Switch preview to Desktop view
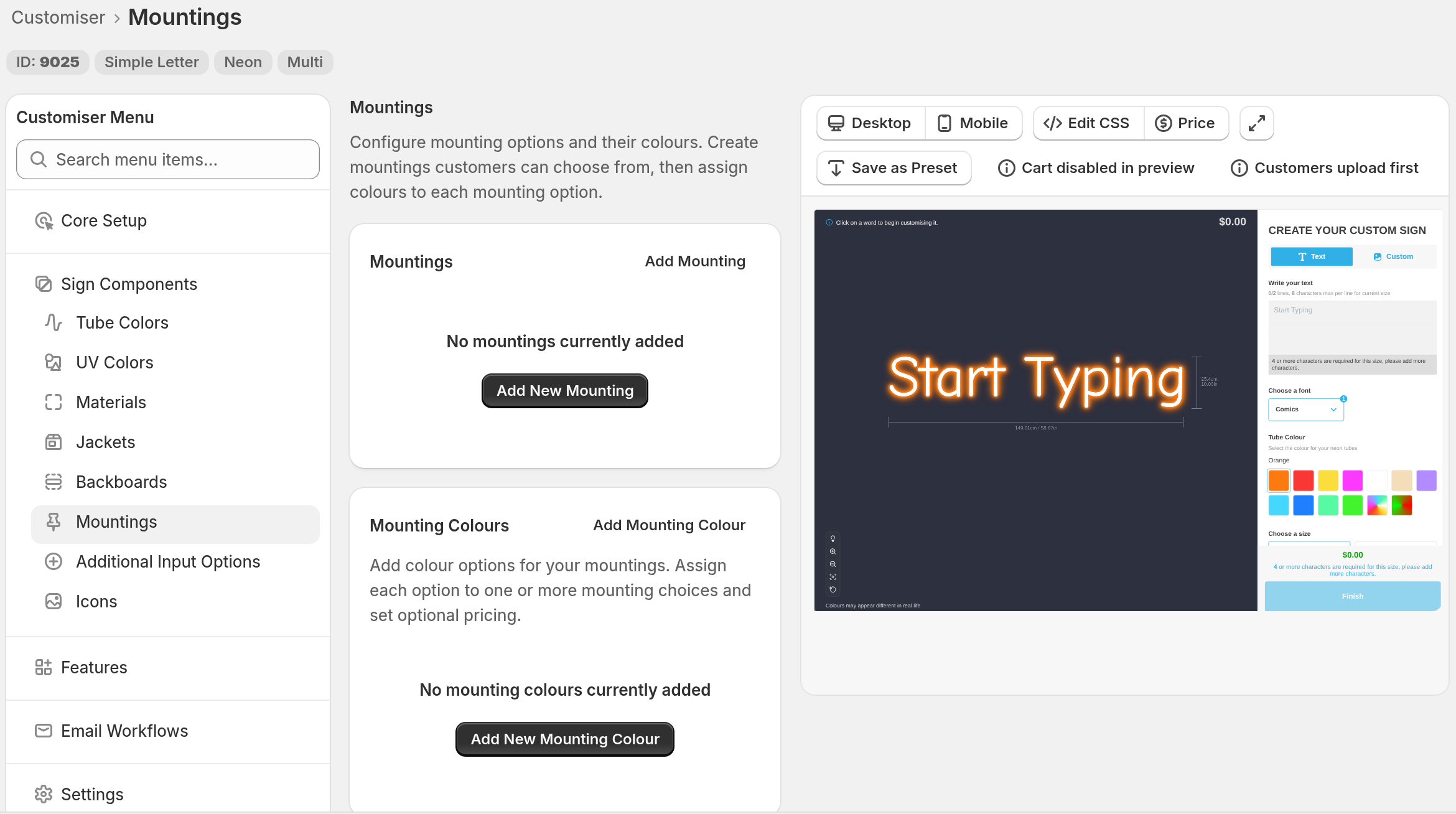 [870, 123]
